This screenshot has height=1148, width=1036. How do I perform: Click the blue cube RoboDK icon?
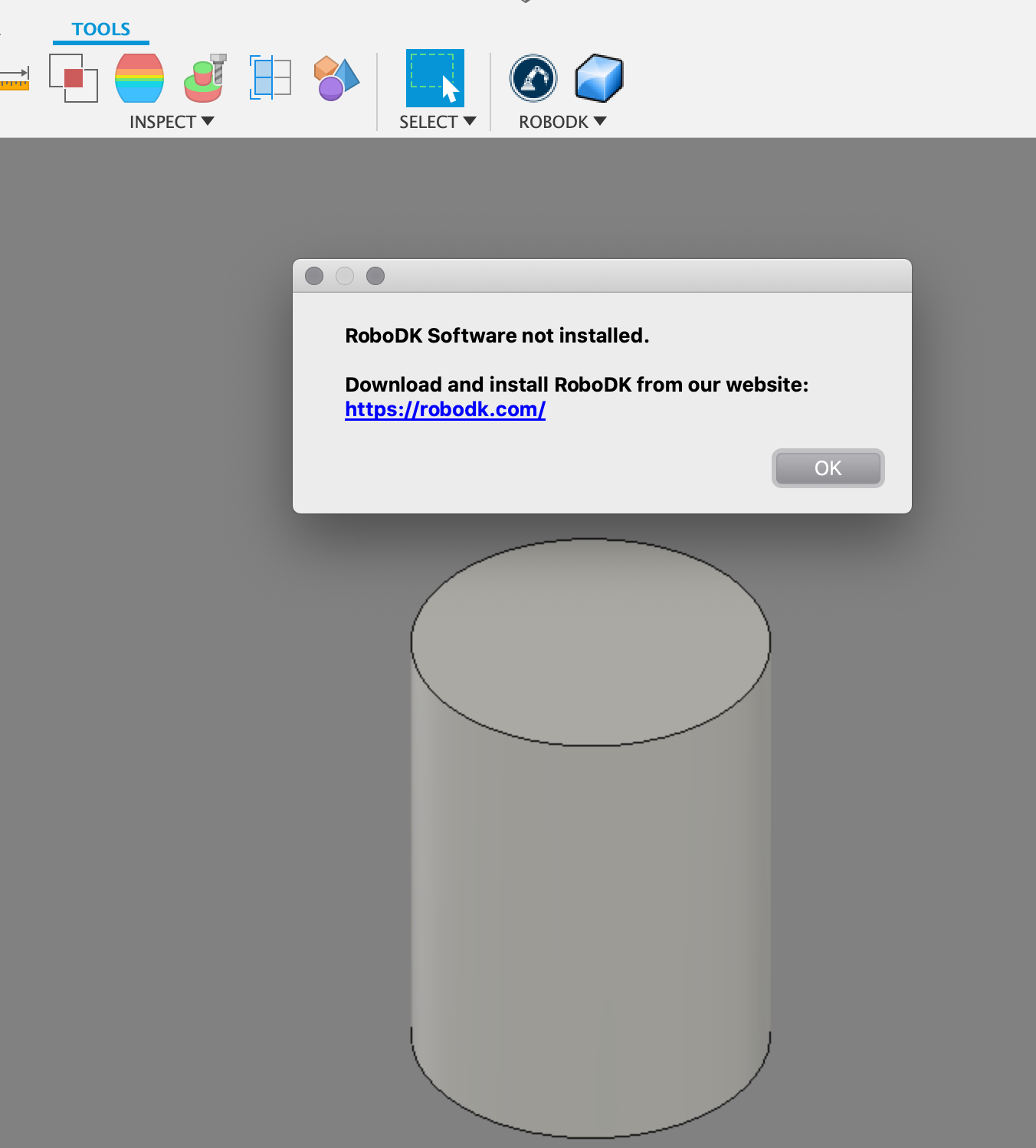pyautogui.click(x=598, y=78)
